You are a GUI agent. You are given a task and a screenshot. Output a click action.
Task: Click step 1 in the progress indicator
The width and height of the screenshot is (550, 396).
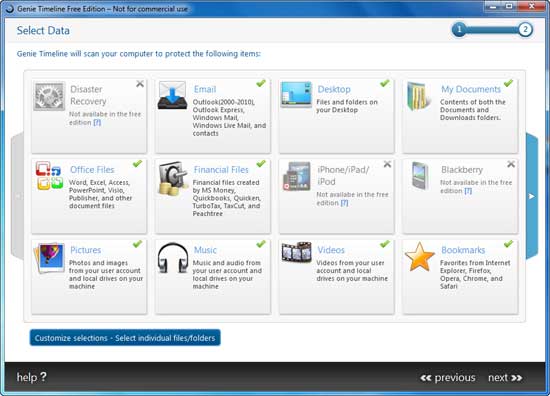tap(459, 29)
